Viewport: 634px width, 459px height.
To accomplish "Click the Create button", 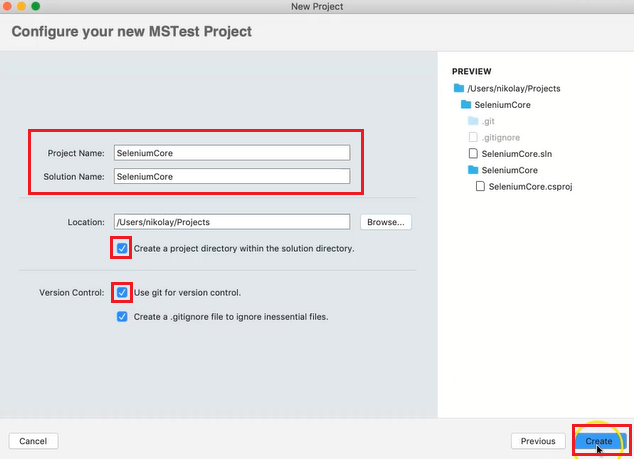I will 600,441.
